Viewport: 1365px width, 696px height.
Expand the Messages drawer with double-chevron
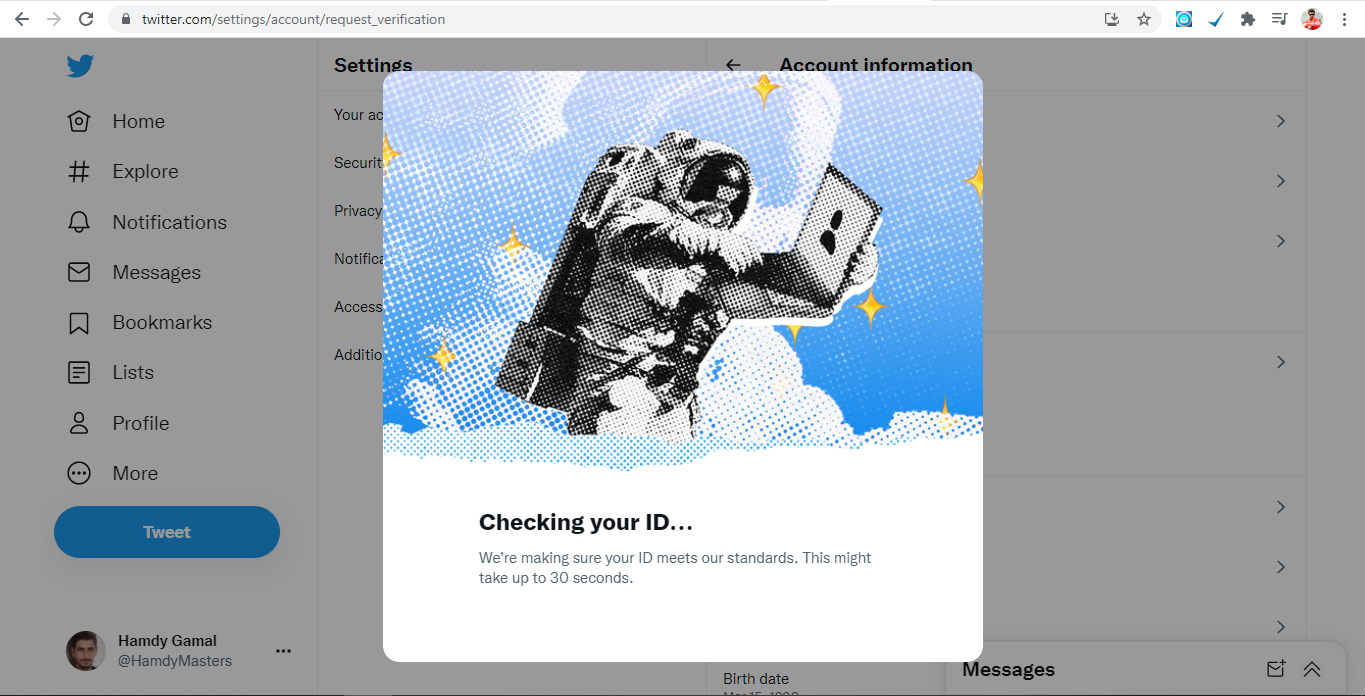(x=1312, y=669)
